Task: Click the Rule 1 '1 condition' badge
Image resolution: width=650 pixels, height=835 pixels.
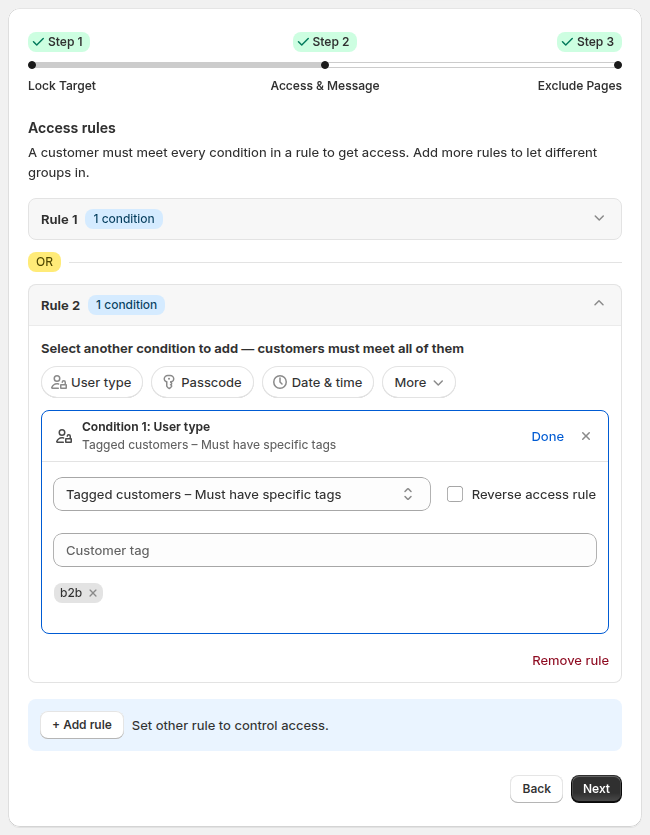Action: tap(124, 219)
